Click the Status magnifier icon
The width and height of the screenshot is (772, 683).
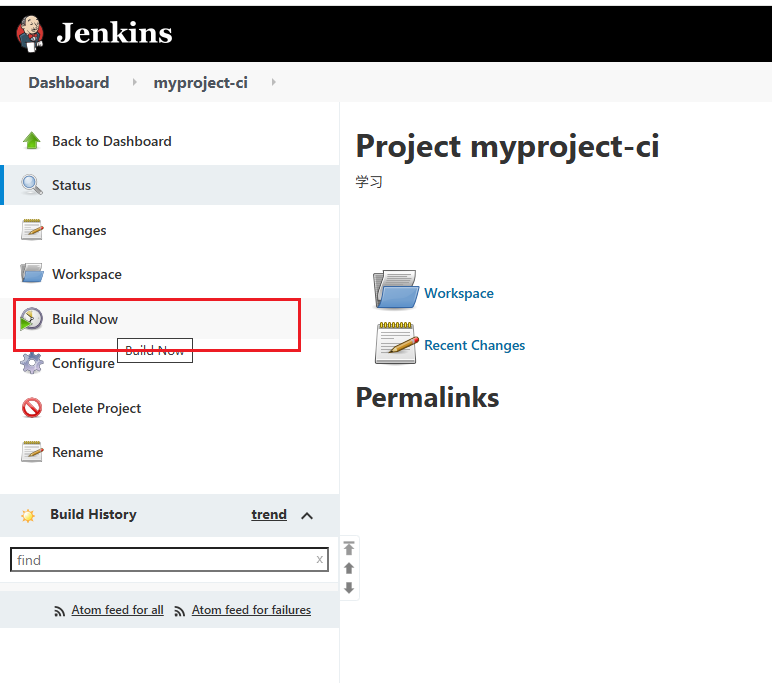click(32, 185)
